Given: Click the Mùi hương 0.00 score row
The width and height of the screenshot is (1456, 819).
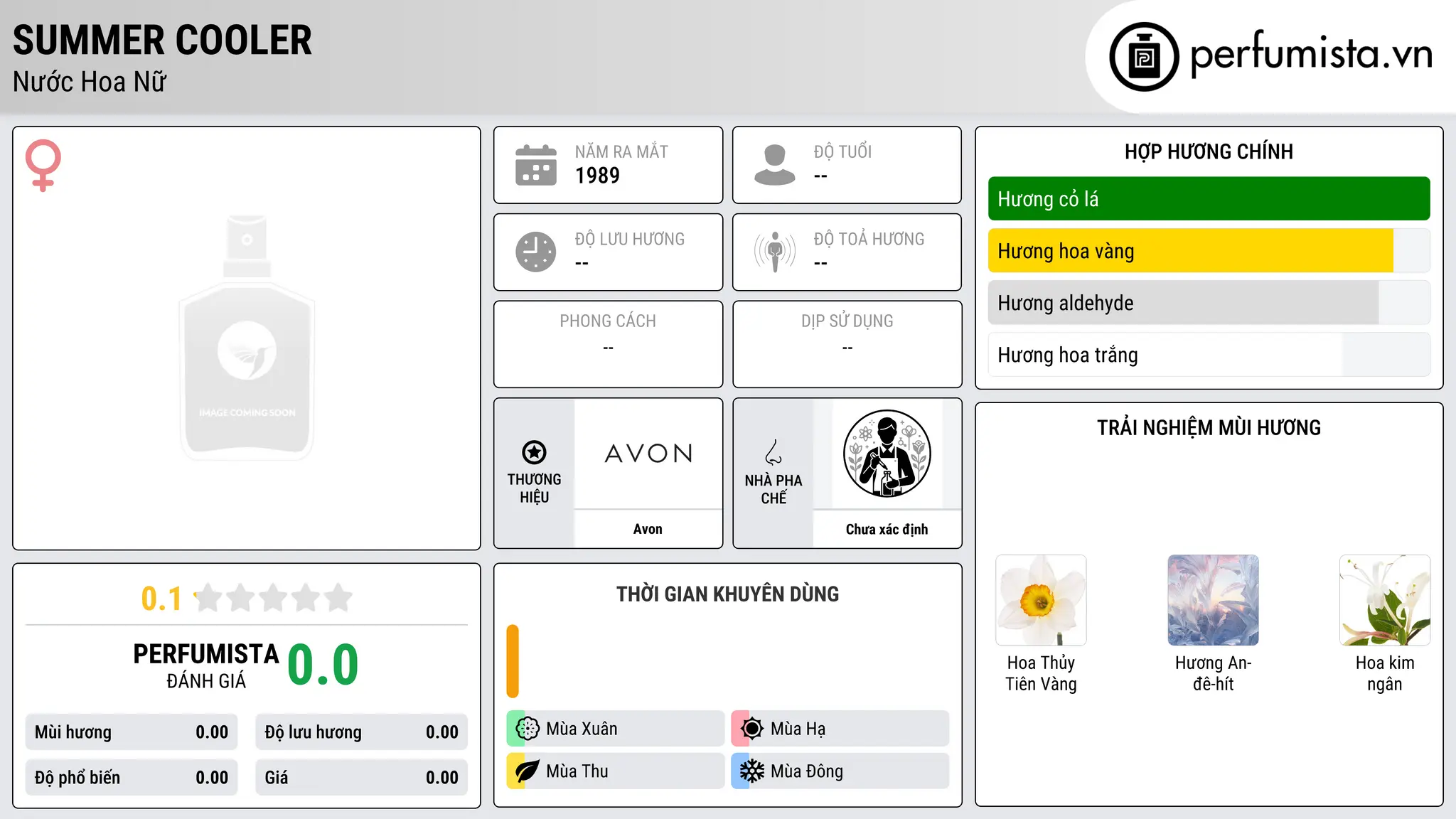Looking at the screenshot, I should [x=132, y=732].
